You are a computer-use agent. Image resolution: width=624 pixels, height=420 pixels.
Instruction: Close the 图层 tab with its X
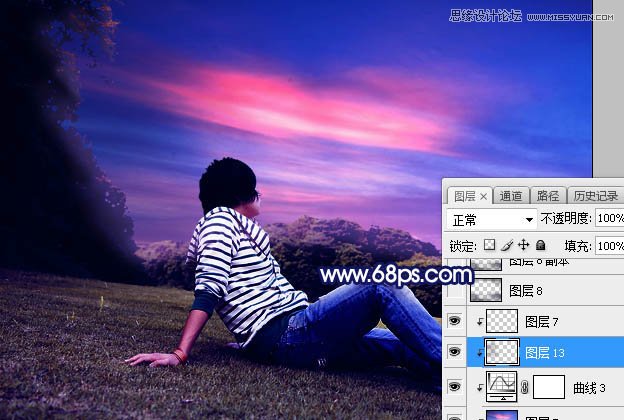[483, 197]
